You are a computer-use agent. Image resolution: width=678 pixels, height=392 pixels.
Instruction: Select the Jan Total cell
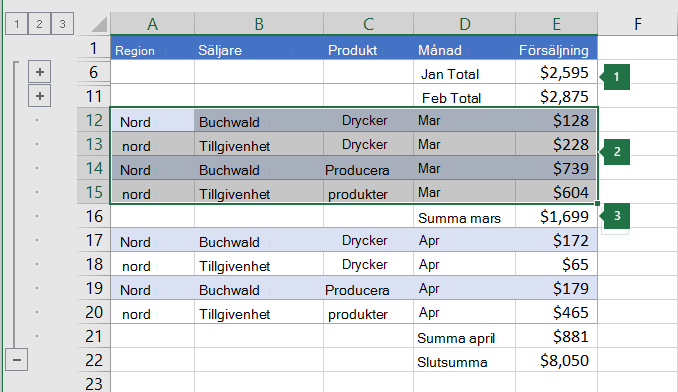464,72
